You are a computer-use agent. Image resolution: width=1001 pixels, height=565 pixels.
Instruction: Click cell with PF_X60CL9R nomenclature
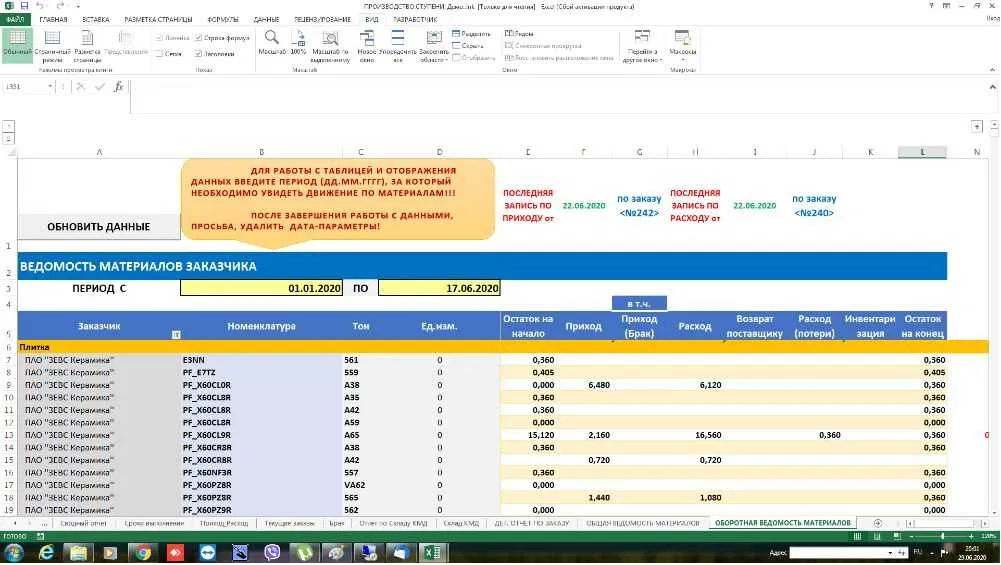261,435
